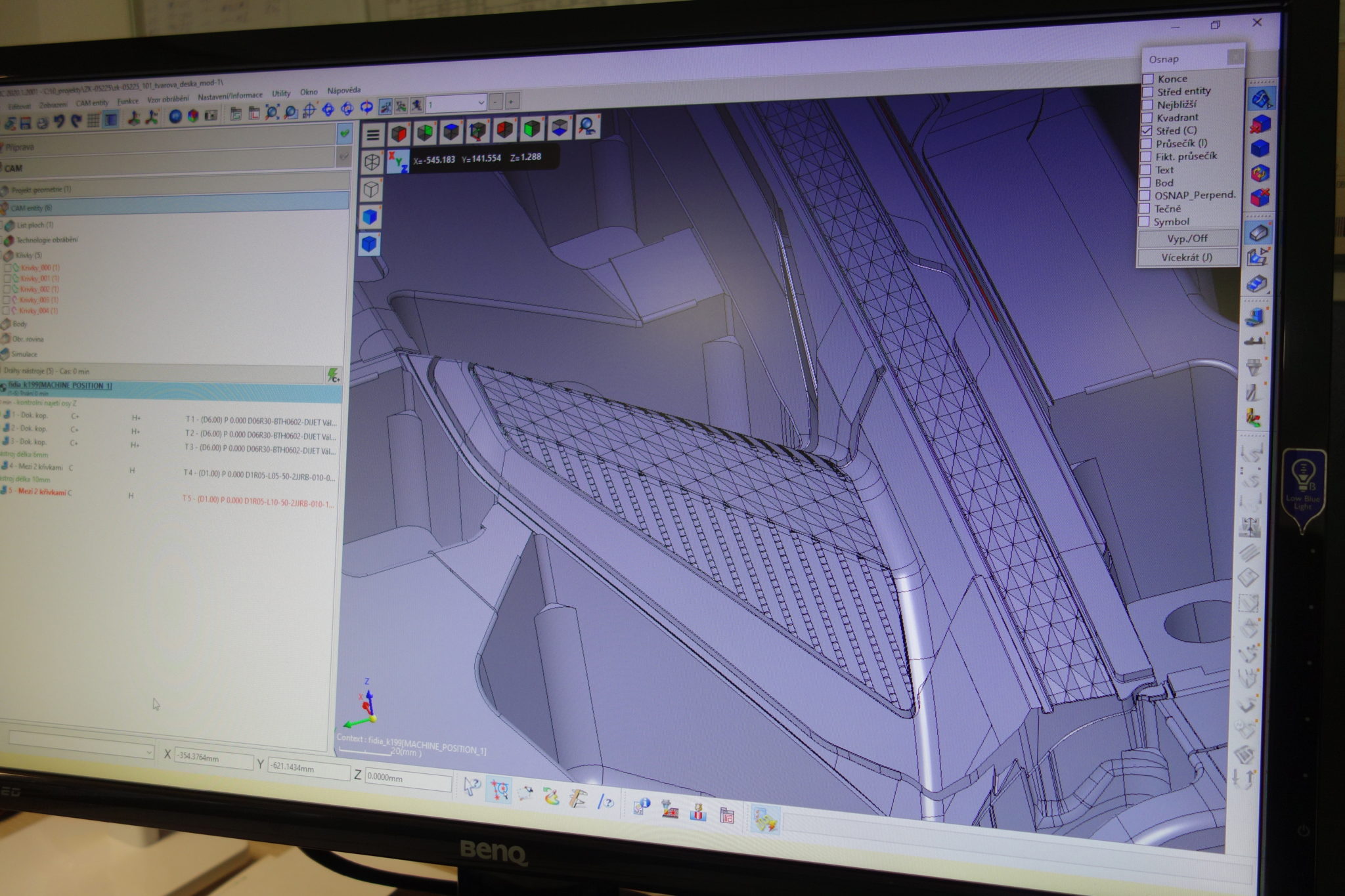
Task: Enable the Tečně snap checkbox
Action: coord(1144,209)
